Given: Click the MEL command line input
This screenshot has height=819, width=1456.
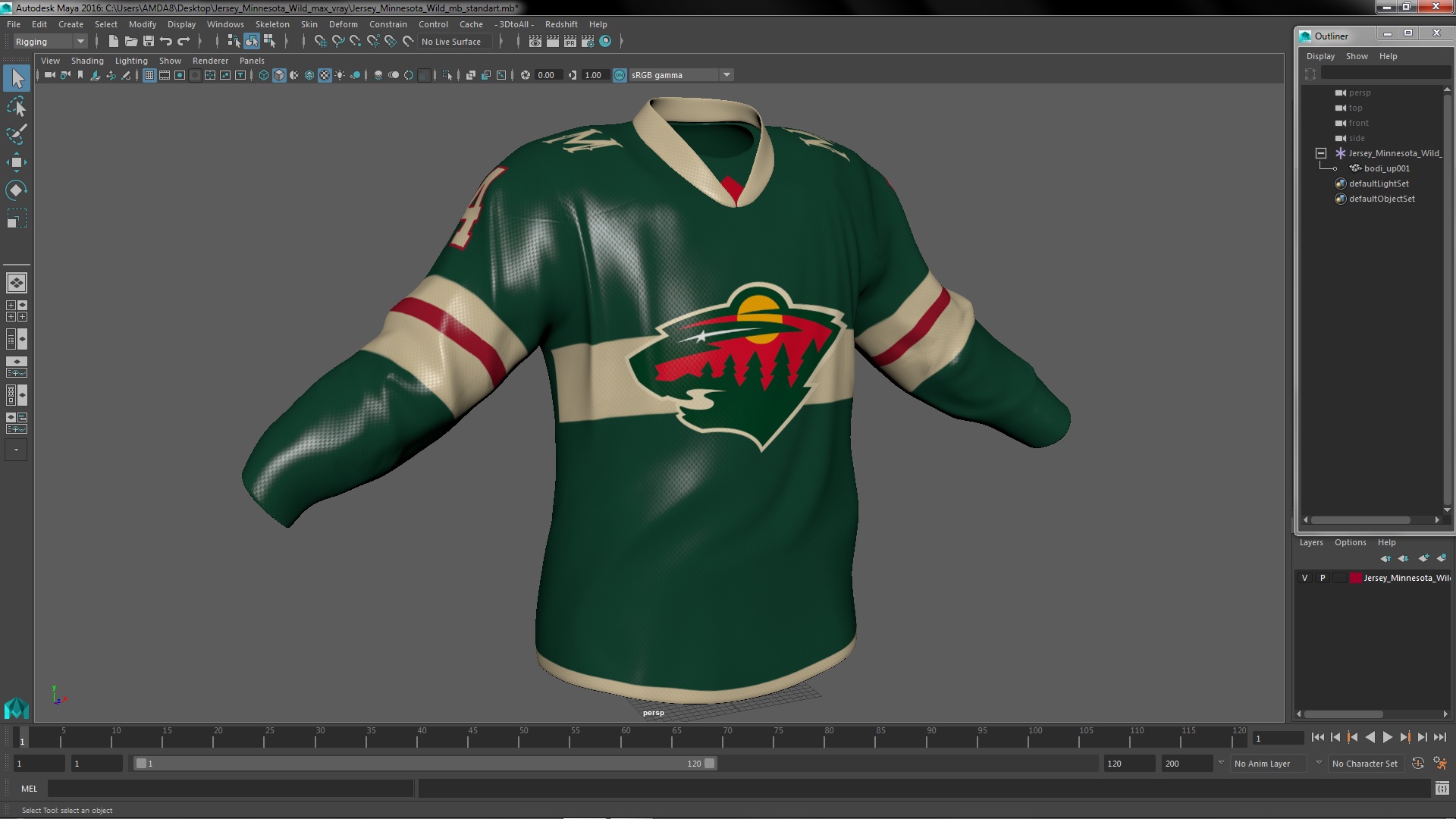Looking at the screenshot, I should coord(231,789).
